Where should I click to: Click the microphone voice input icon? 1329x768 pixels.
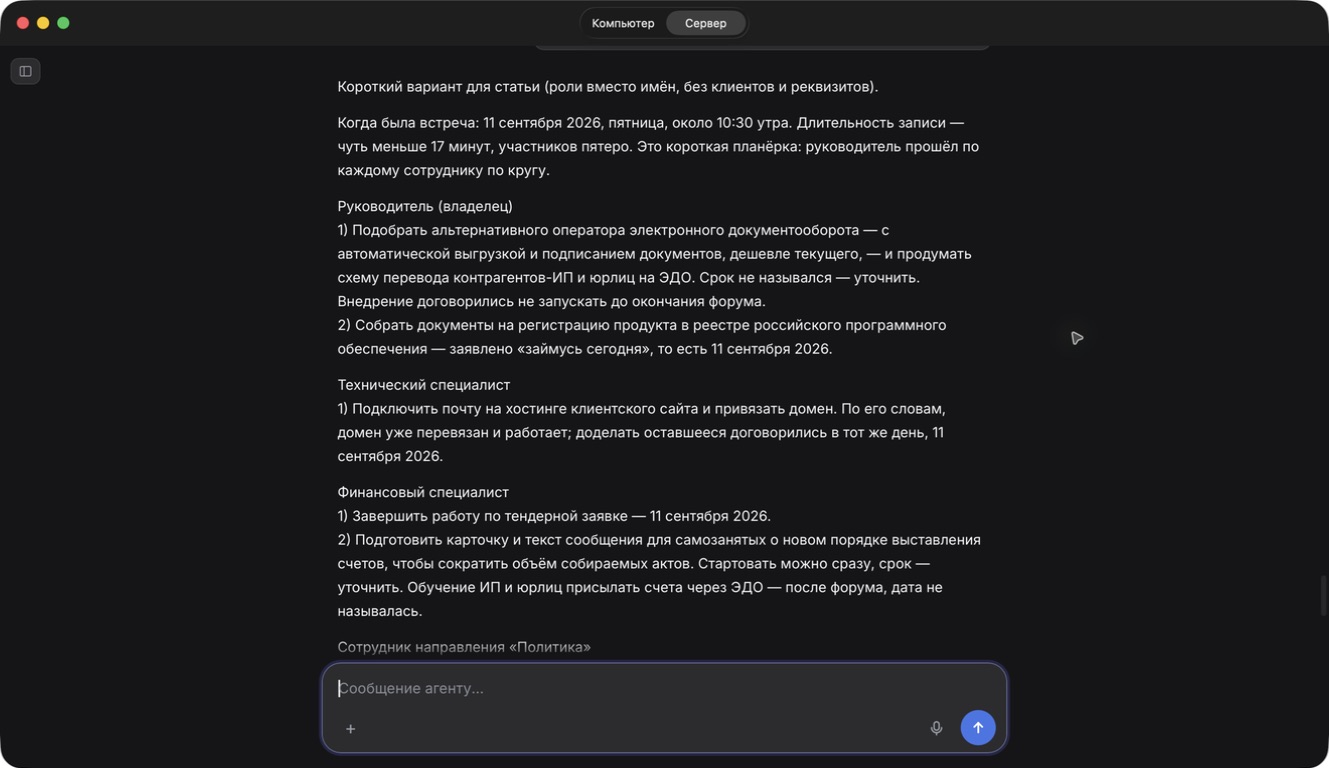pyautogui.click(x=936, y=728)
